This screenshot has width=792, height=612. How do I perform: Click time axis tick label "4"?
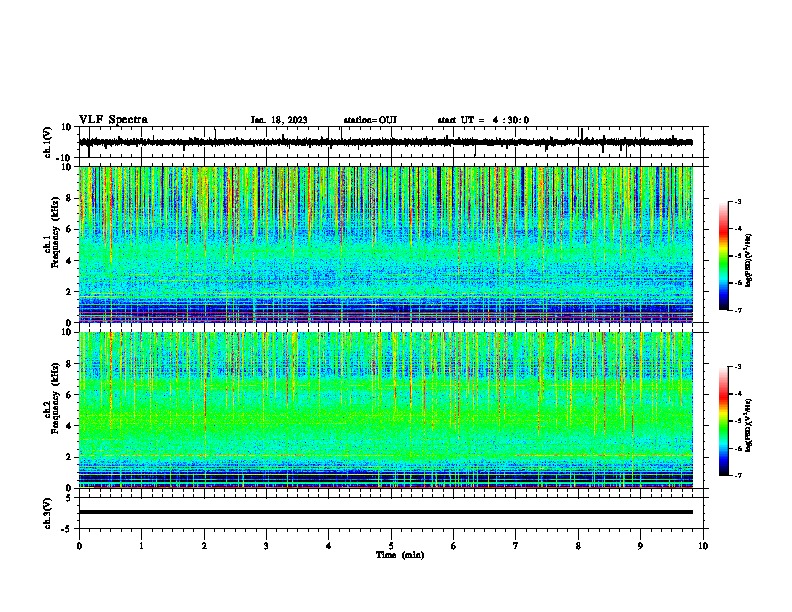[329, 546]
